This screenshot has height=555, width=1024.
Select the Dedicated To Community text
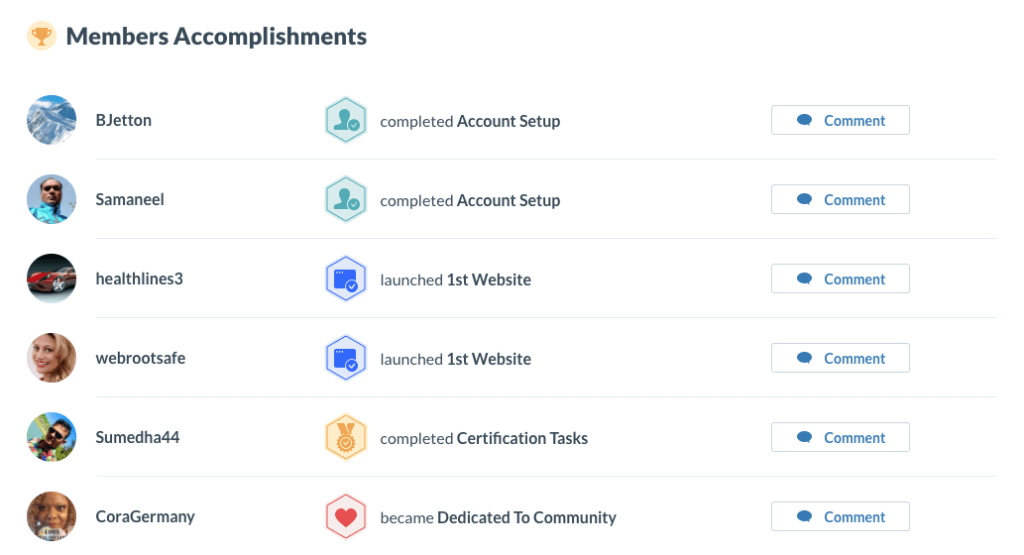pos(526,518)
